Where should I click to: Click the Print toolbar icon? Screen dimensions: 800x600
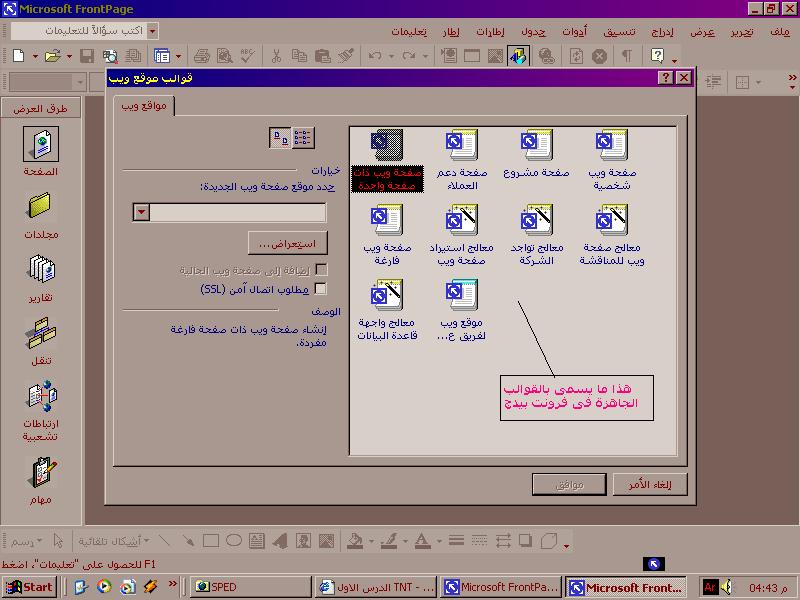pyautogui.click(x=202, y=56)
